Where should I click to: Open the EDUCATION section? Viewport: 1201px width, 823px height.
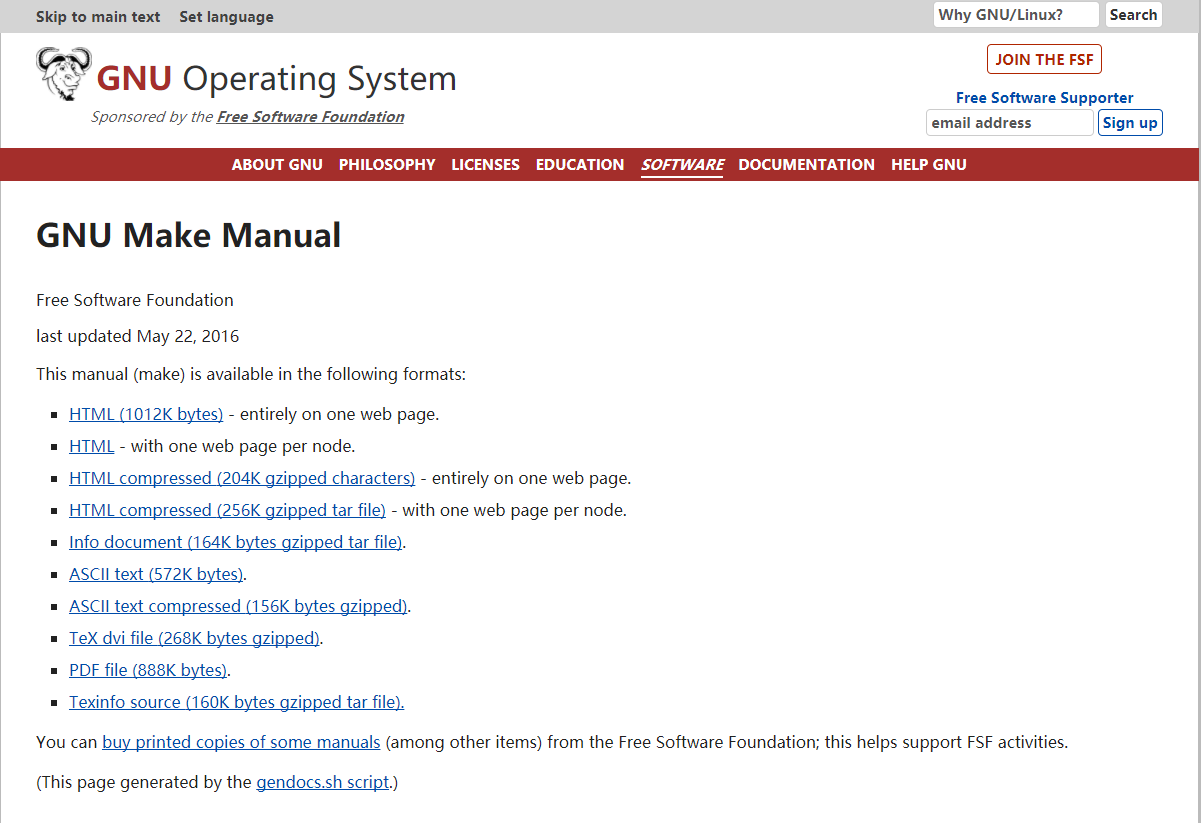tap(580, 164)
